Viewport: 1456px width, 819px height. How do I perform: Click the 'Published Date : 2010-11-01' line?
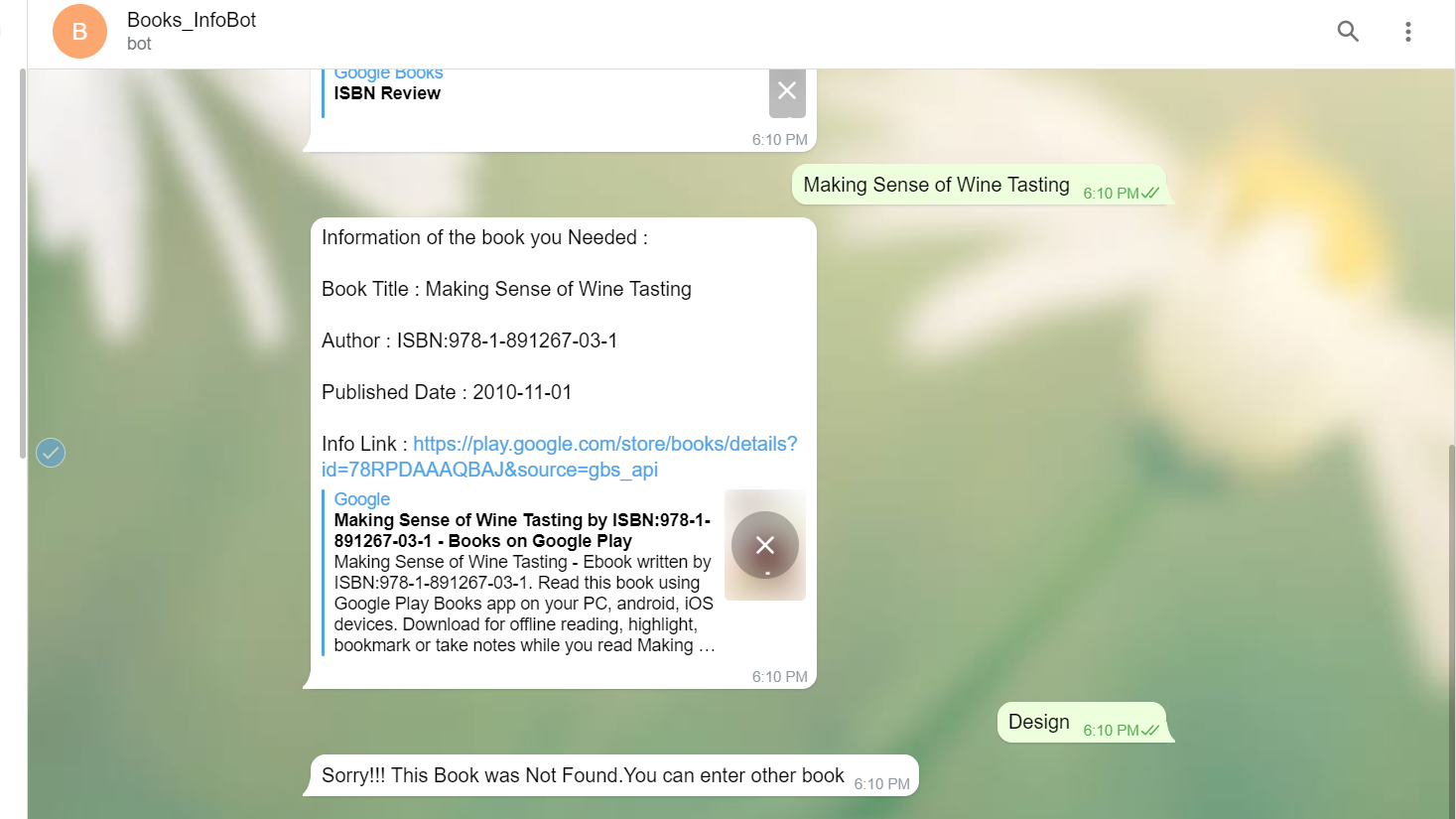pyautogui.click(x=447, y=392)
